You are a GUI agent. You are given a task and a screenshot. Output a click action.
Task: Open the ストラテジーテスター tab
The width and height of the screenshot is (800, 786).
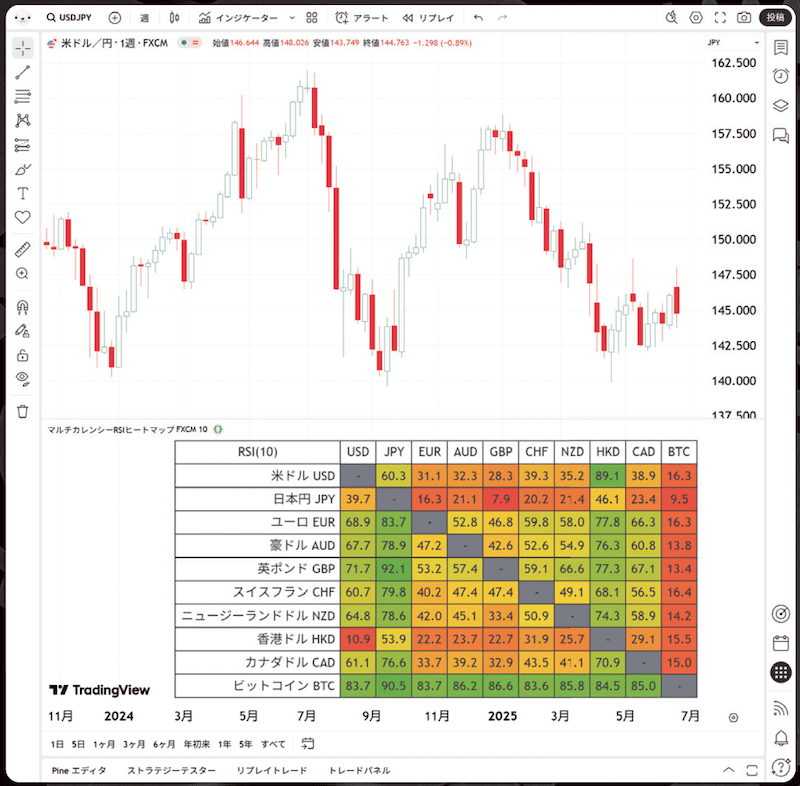pos(171,770)
